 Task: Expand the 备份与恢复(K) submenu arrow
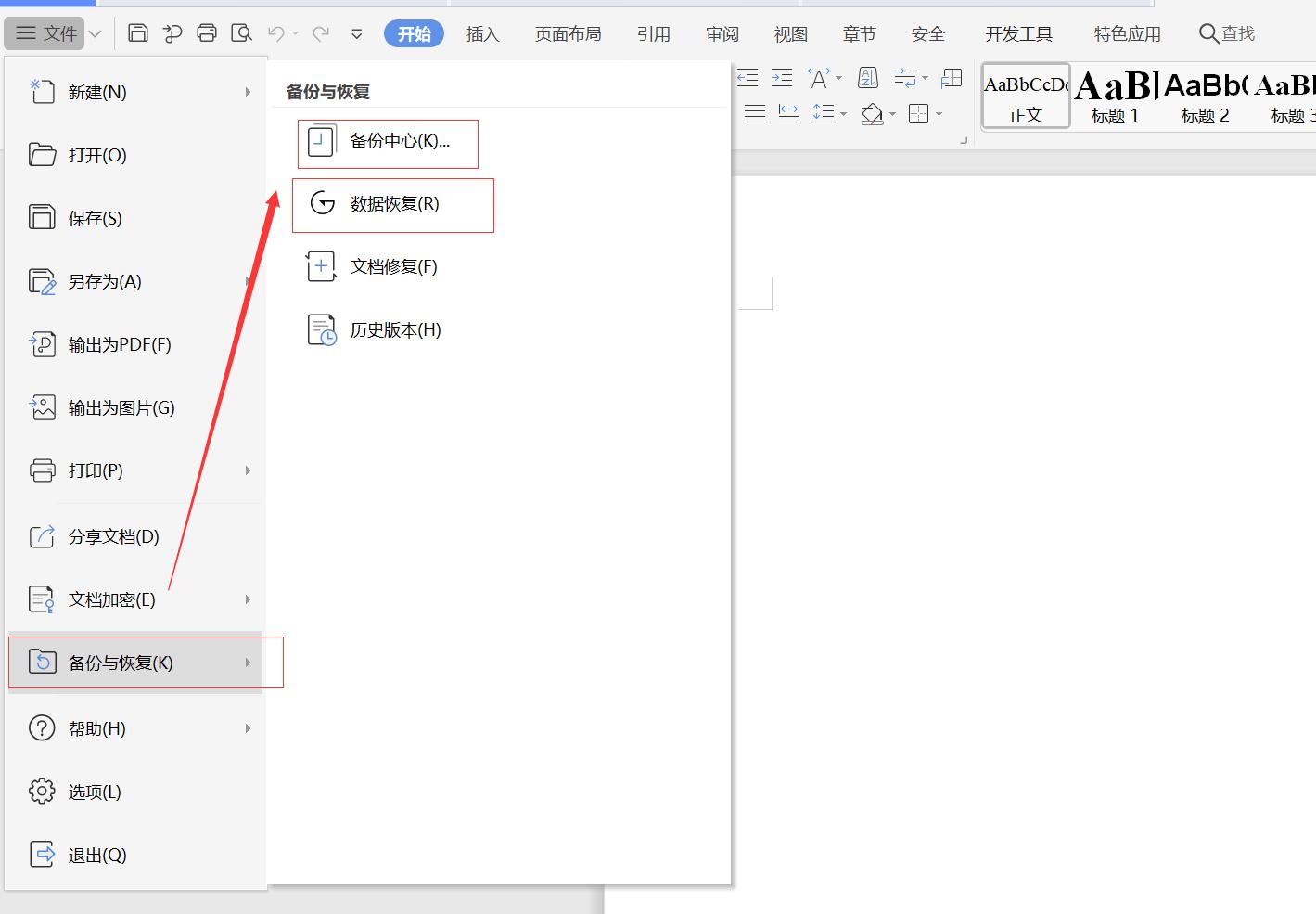pyautogui.click(x=248, y=663)
